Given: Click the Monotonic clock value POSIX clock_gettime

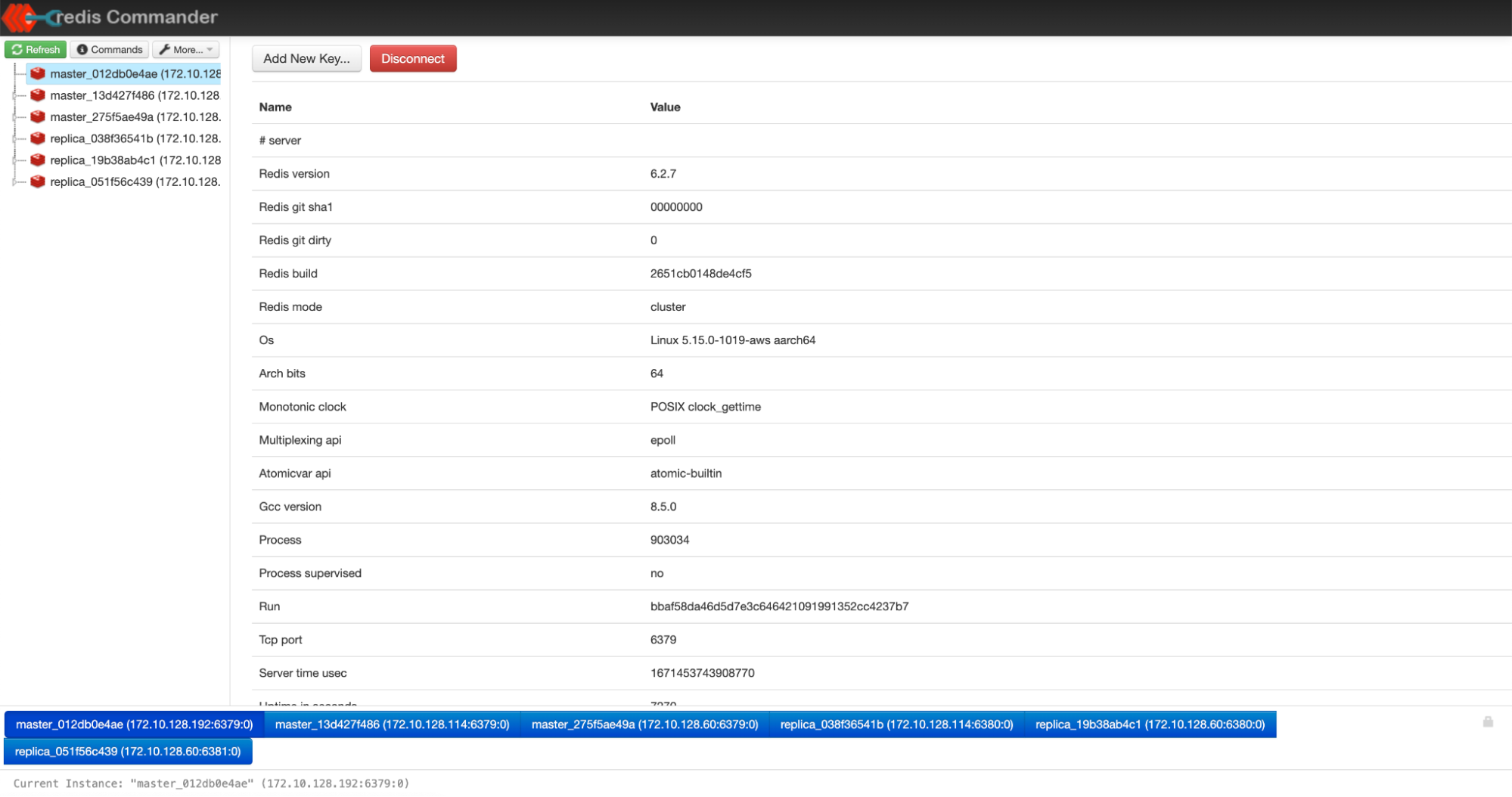Looking at the screenshot, I should coord(706,407).
